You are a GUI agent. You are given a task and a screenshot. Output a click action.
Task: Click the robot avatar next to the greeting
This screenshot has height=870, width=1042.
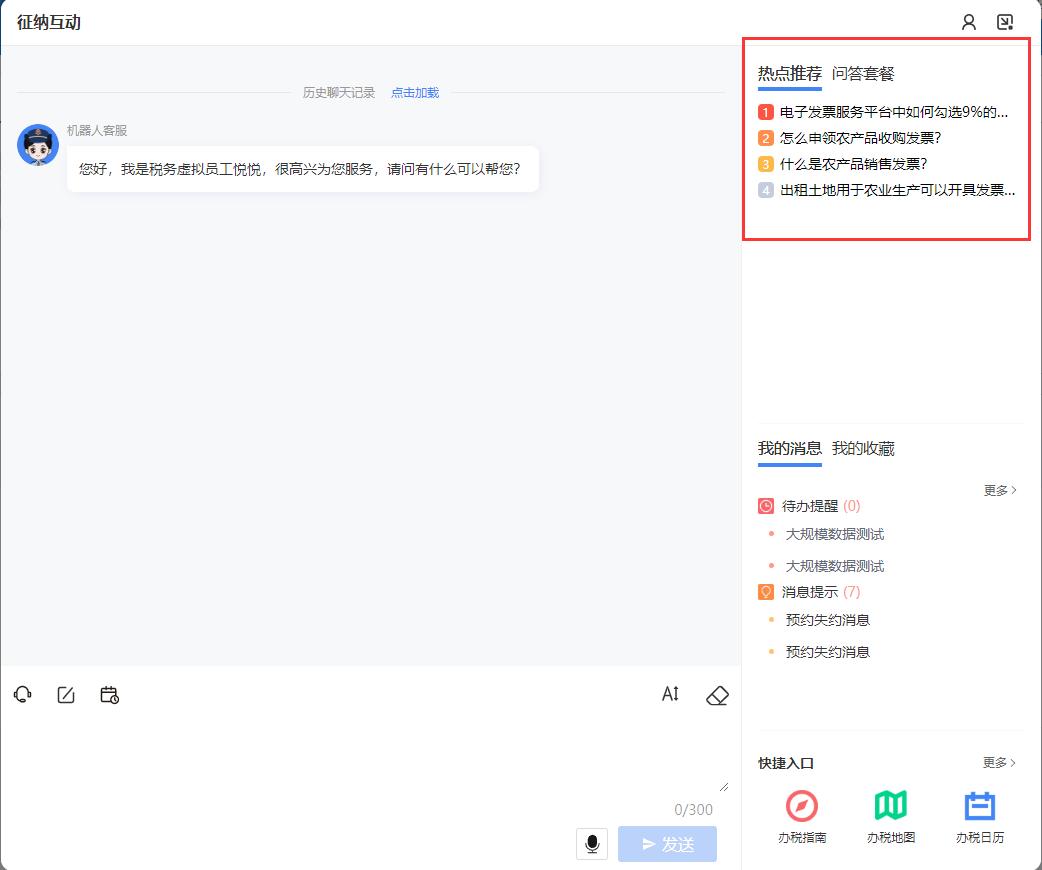(37, 145)
